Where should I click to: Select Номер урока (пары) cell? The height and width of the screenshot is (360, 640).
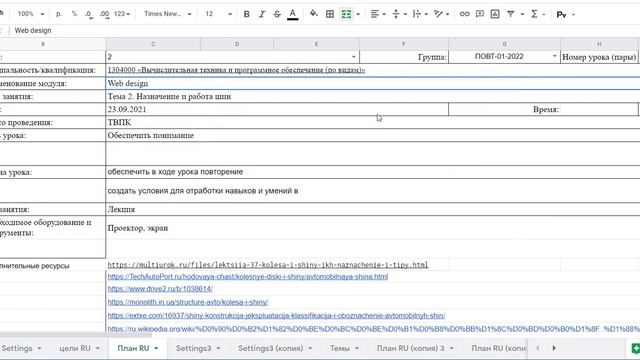point(599,57)
